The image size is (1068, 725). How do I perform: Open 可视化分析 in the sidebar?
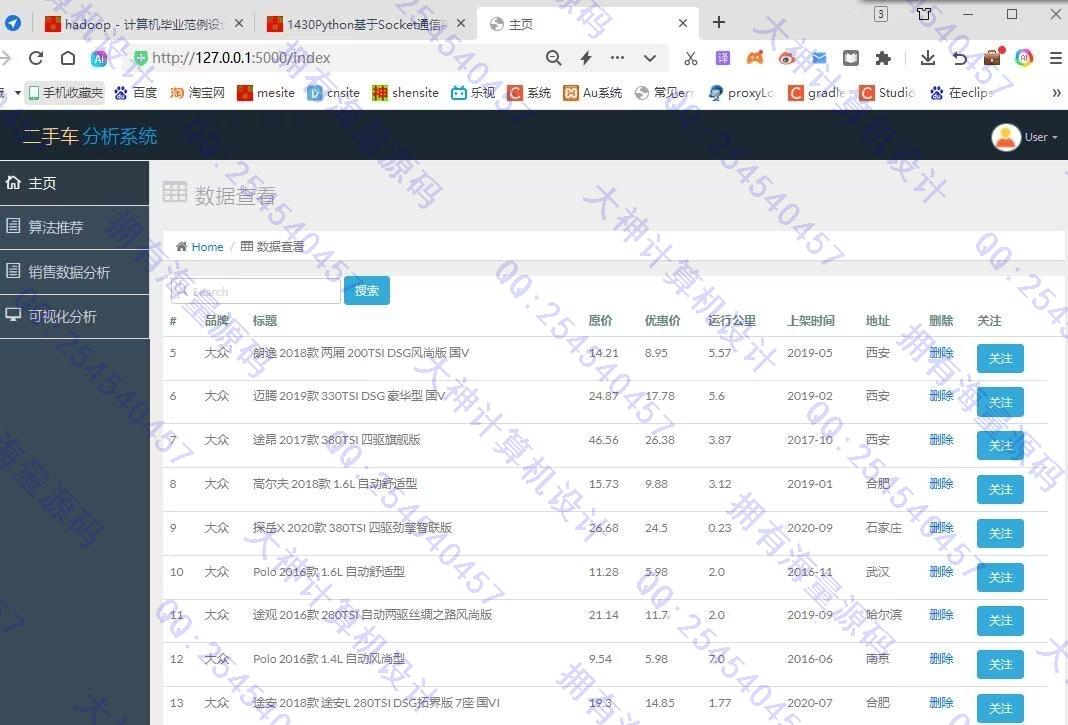click(74, 316)
